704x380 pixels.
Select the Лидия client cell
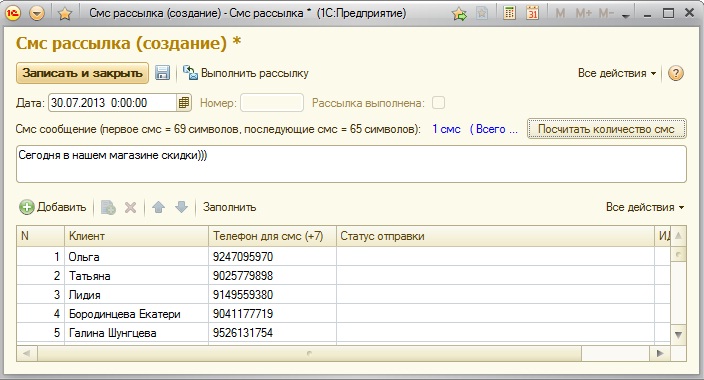(x=136, y=295)
